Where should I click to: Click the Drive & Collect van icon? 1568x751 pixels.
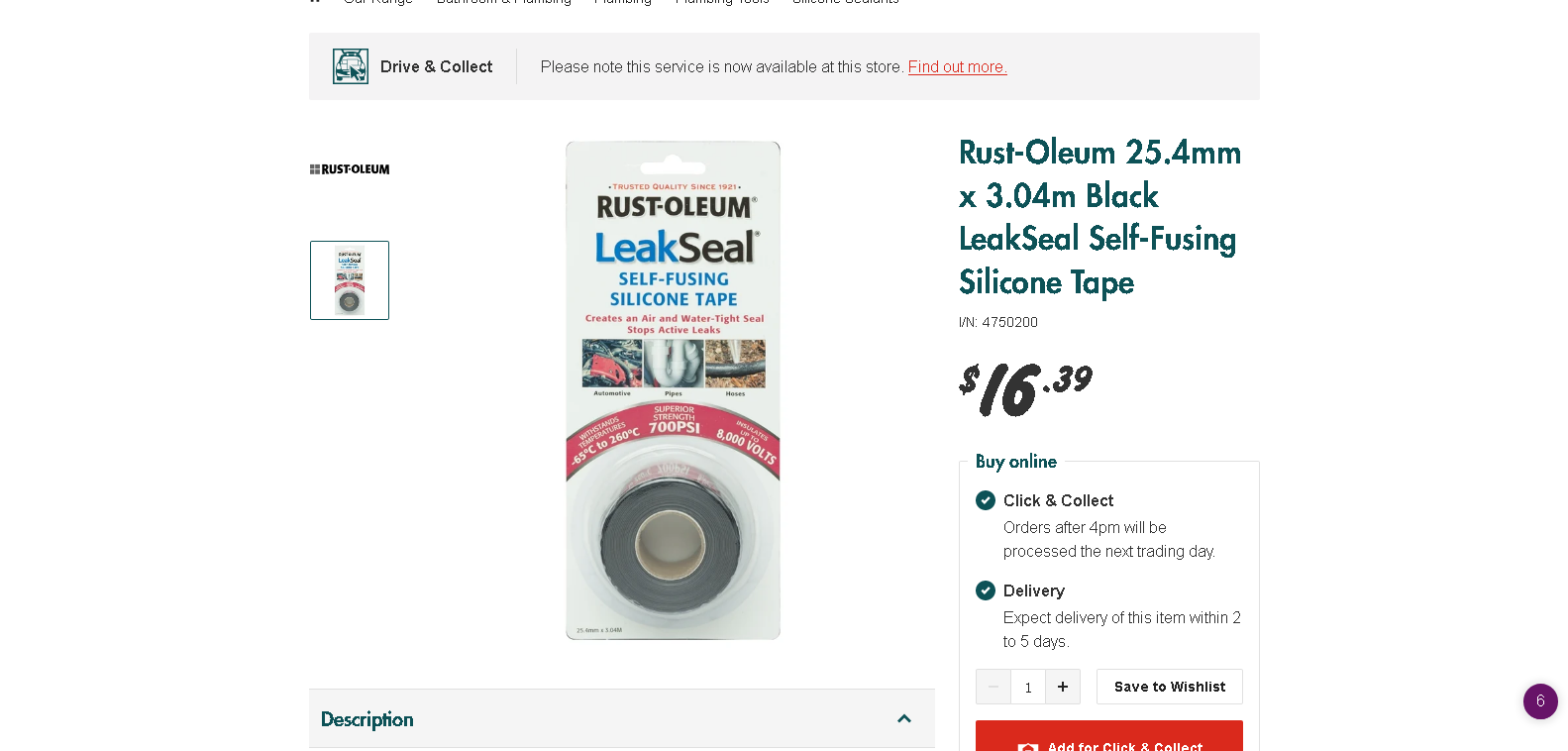coord(350,65)
